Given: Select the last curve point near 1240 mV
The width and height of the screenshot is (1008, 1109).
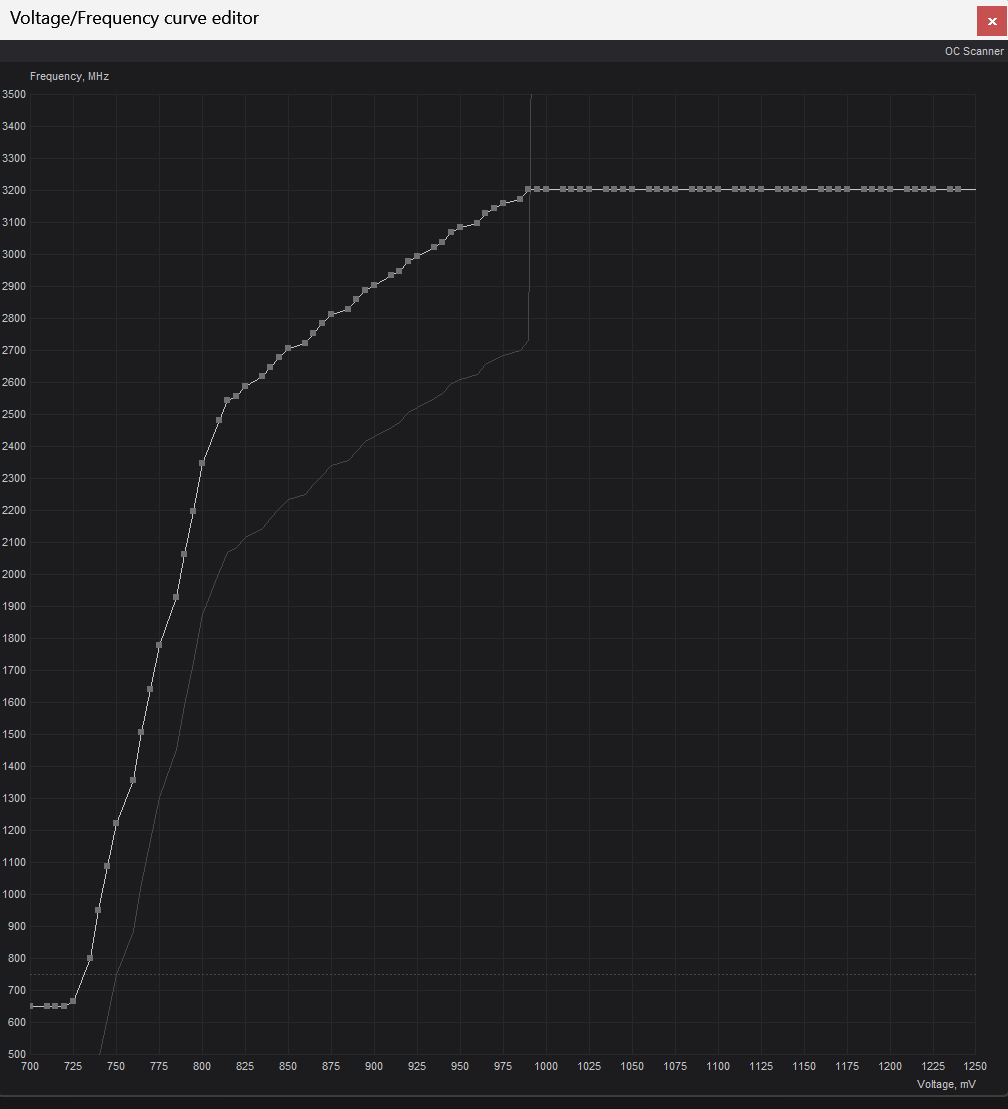Looking at the screenshot, I should 958,189.
